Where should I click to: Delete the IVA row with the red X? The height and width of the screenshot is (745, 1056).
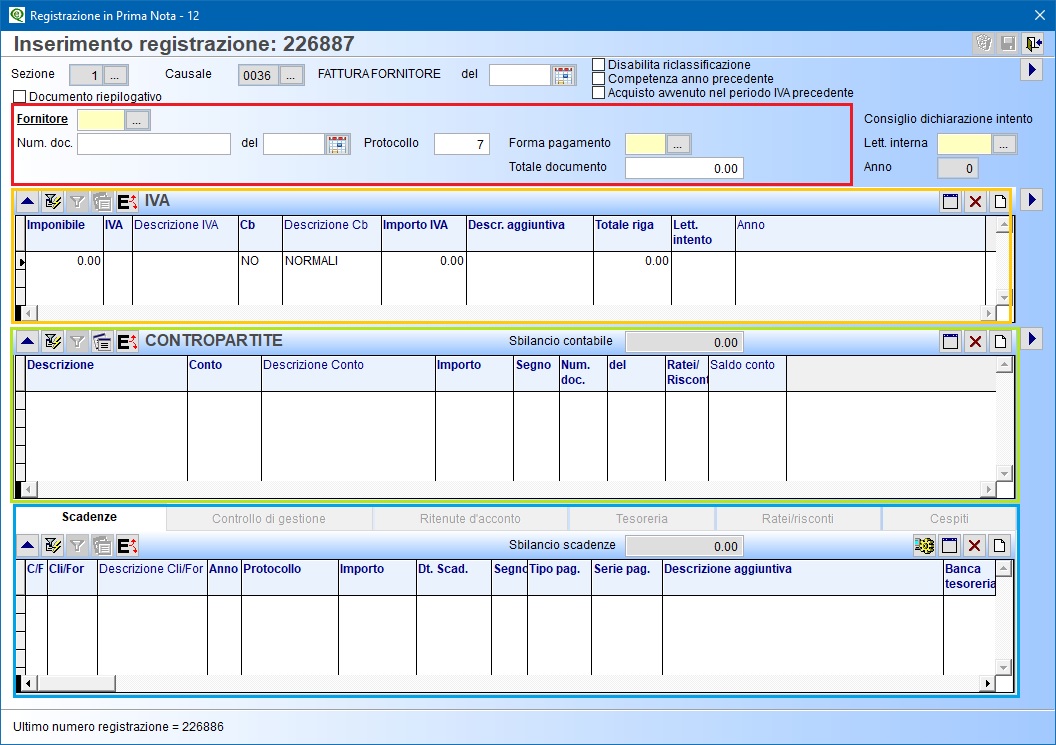(975, 201)
